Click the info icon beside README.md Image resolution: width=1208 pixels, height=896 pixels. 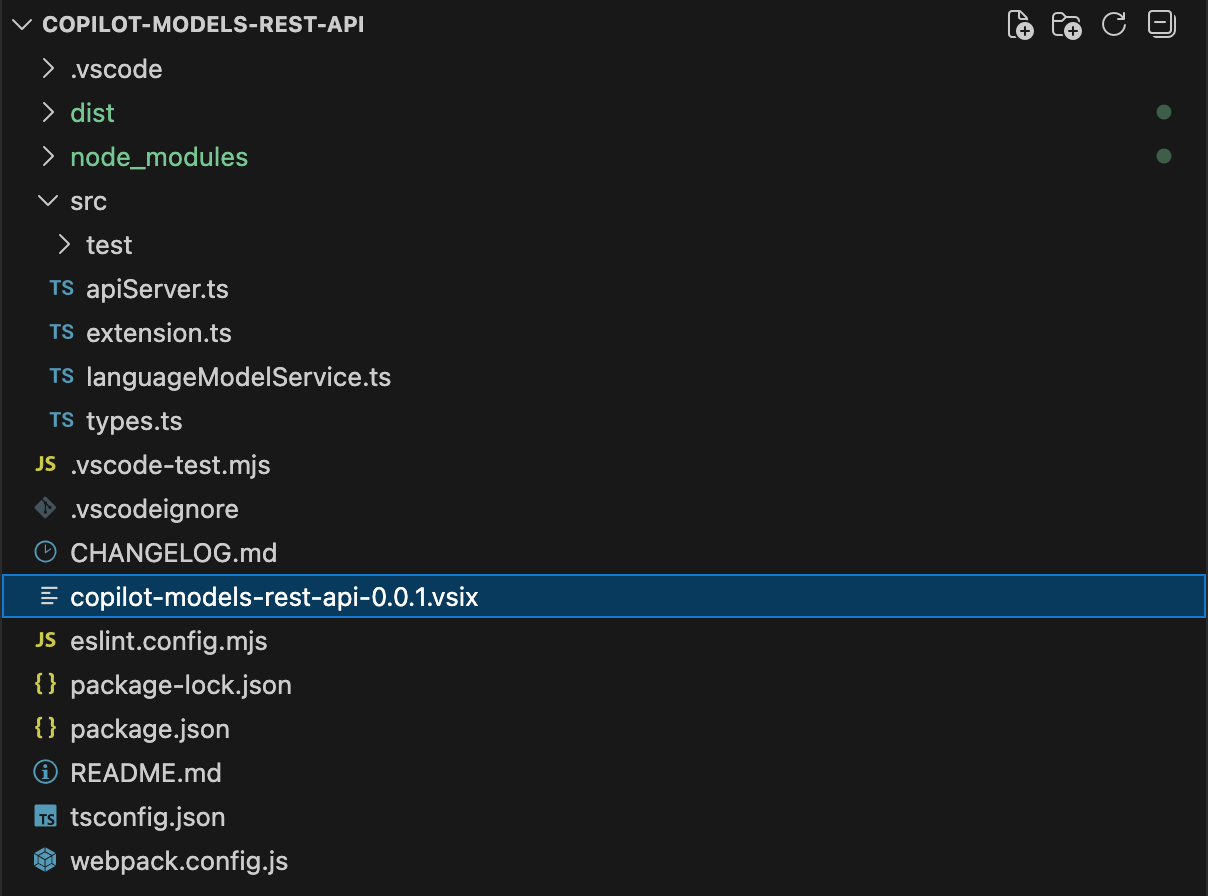45,773
